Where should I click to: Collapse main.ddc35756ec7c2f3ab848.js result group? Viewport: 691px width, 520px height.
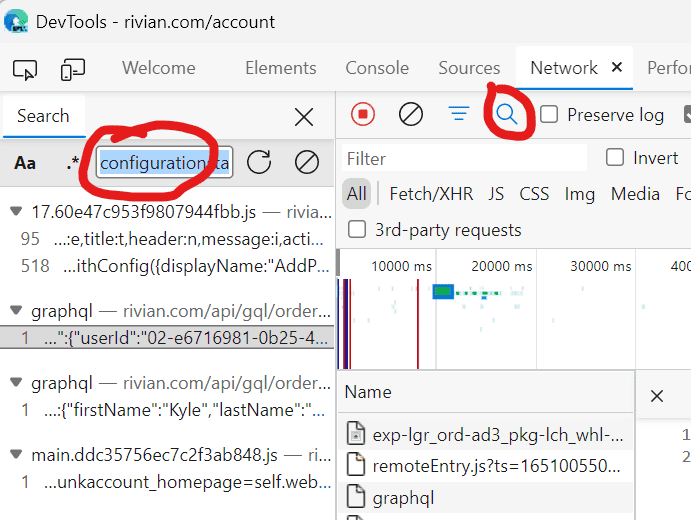(16, 454)
